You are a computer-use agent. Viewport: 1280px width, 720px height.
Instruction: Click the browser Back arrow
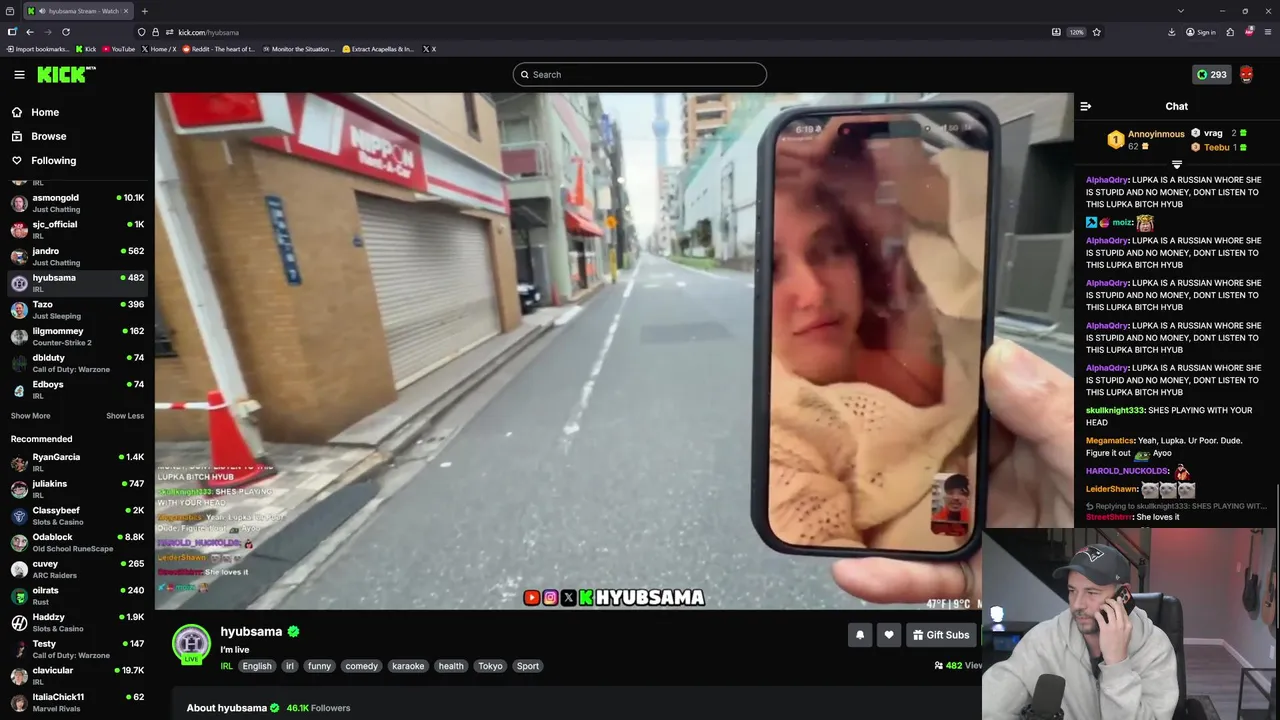[x=29, y=32]
